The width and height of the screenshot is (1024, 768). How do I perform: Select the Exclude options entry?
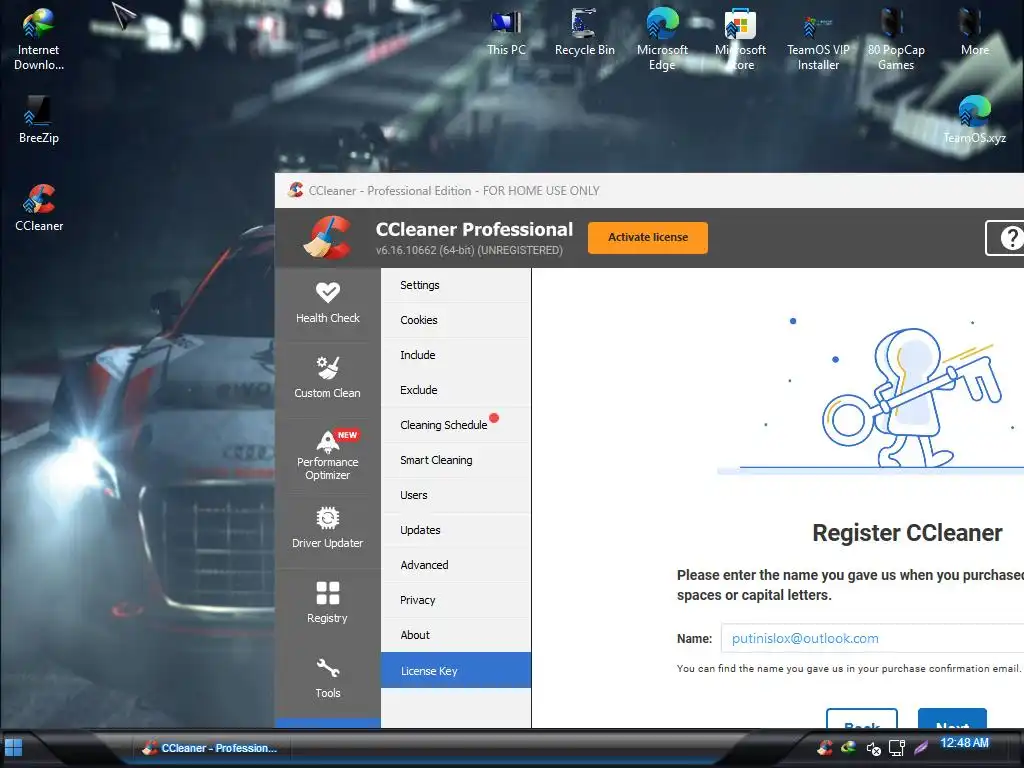click(456, 390)
